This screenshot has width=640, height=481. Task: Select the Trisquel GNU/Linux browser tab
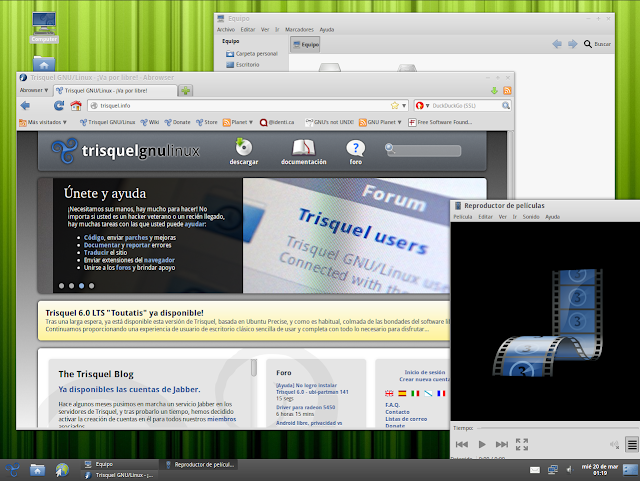pos(116,91)
